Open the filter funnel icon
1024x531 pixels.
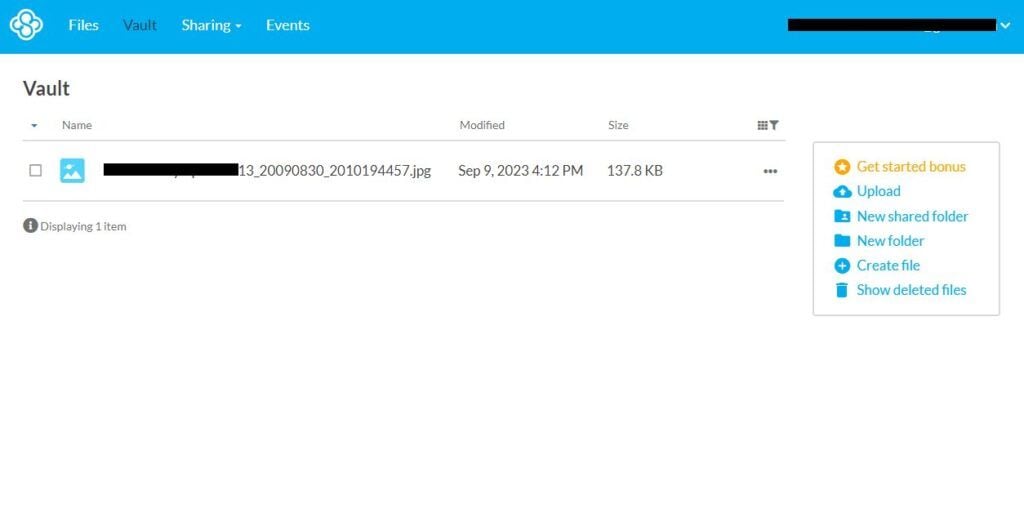coord(774,125)
